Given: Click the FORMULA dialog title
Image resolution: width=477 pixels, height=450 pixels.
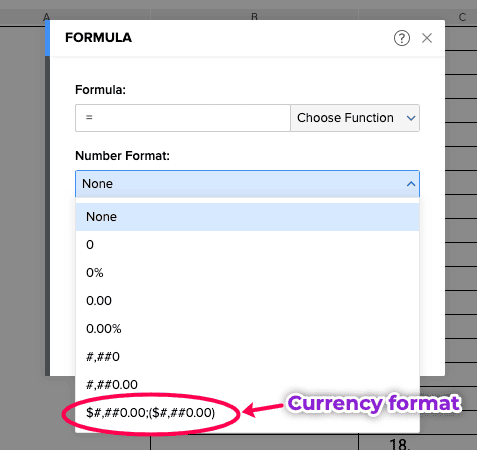Looking at the screenshot, I should 98,38.
